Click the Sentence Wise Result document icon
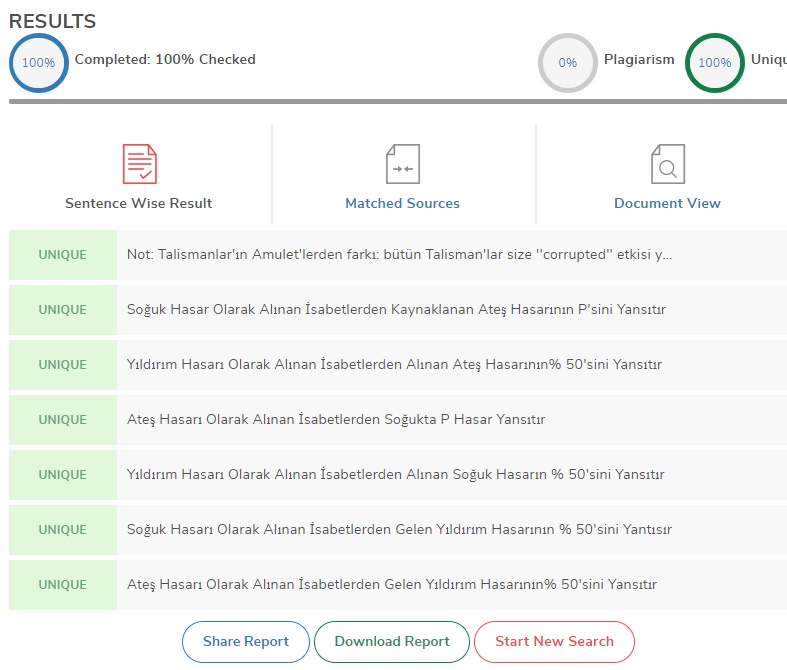 139,164
